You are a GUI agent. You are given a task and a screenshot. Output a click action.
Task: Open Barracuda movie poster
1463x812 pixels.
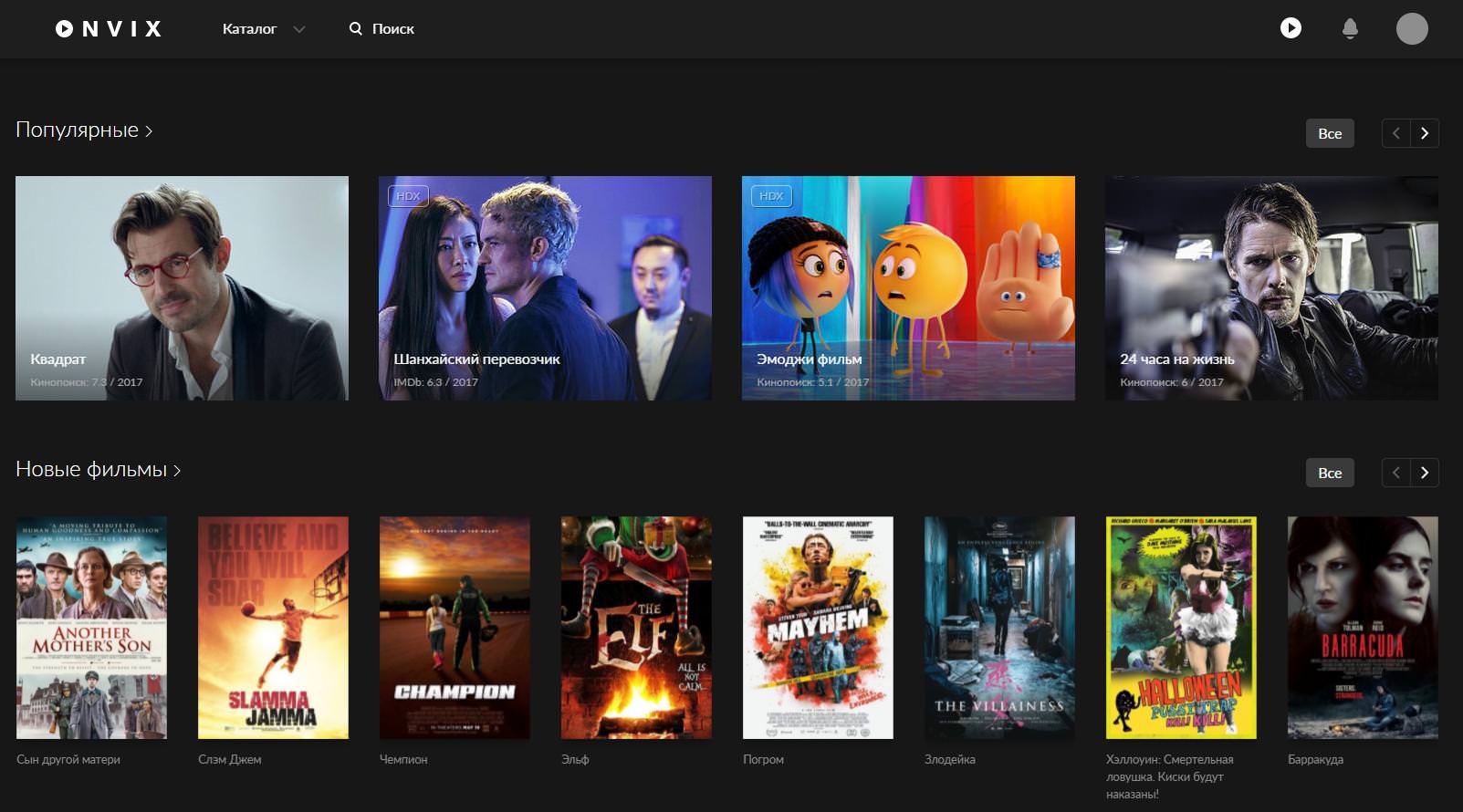[1363, 628]
